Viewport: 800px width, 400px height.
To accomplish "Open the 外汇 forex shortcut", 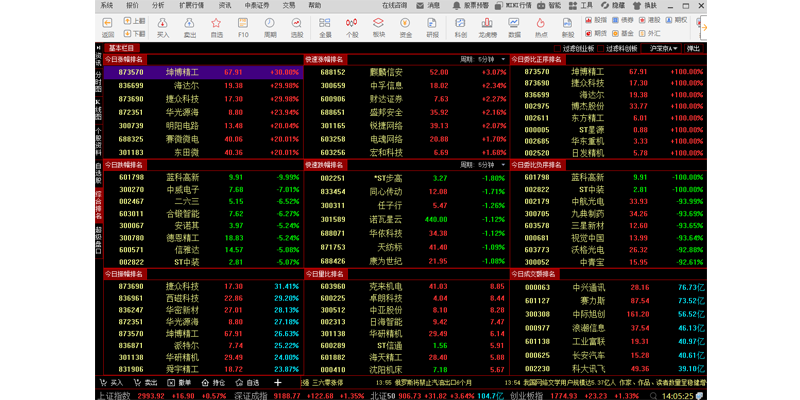I will (649, 33).
